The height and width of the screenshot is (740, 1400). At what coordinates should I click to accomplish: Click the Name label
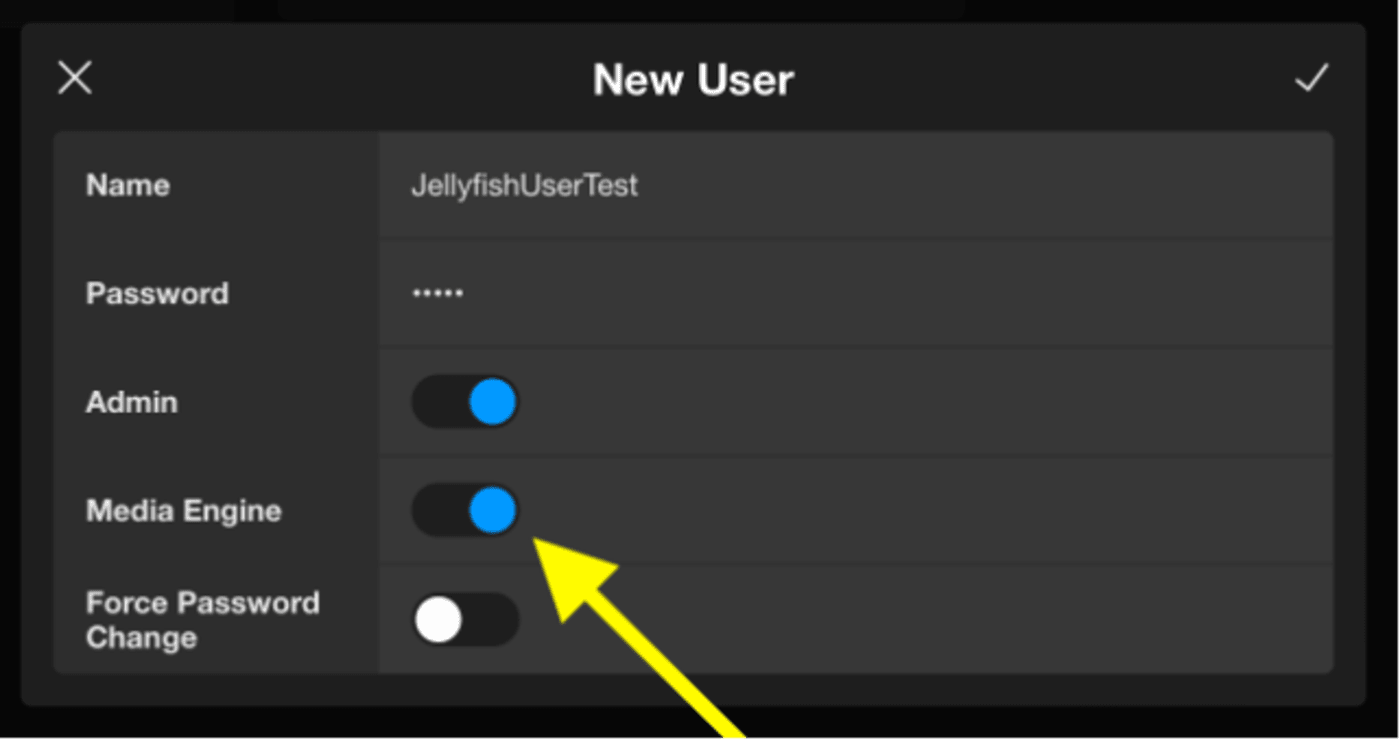128,186
